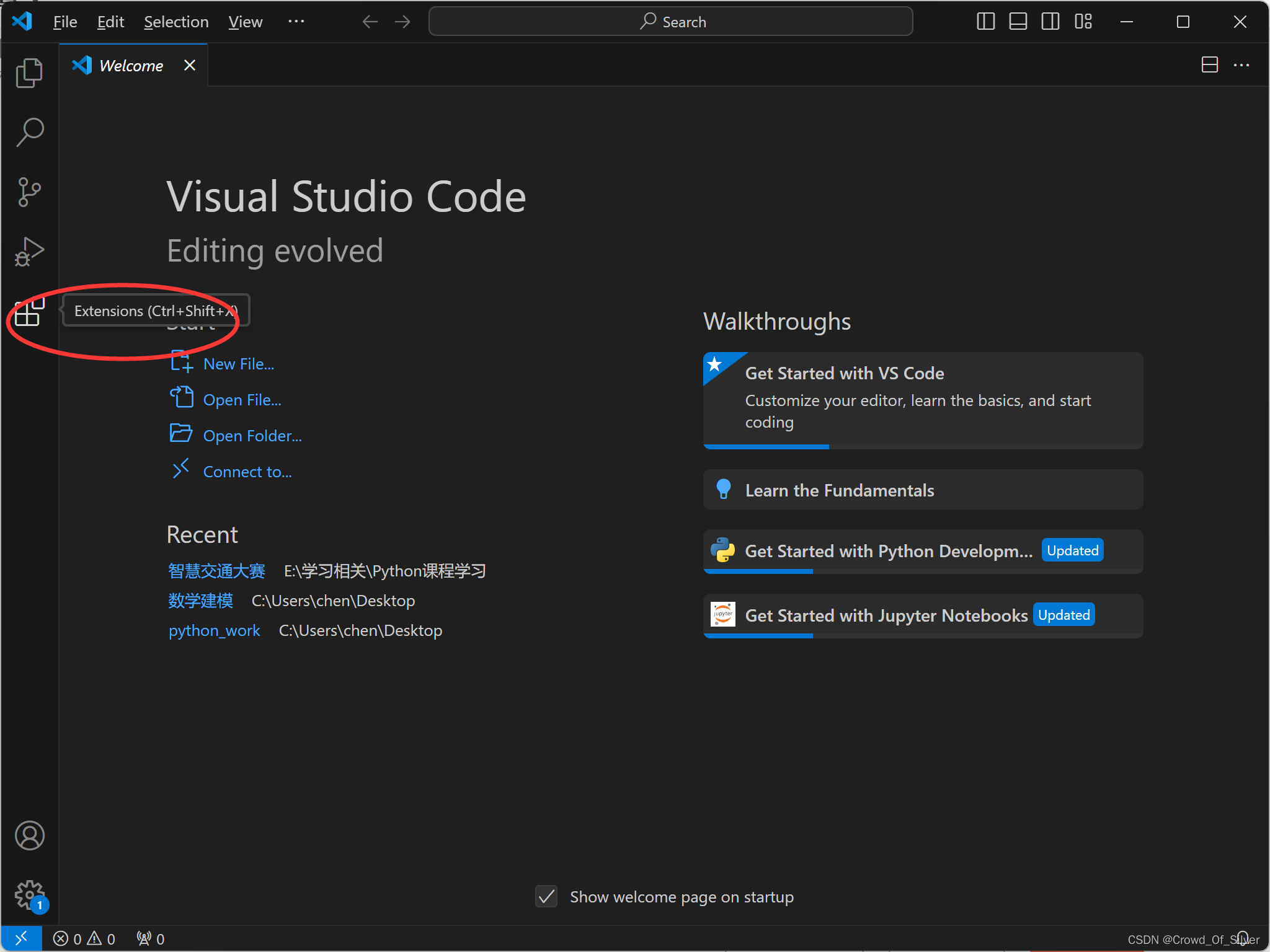
Task: Click the Connect to remote icon
Action: point(180,469)
